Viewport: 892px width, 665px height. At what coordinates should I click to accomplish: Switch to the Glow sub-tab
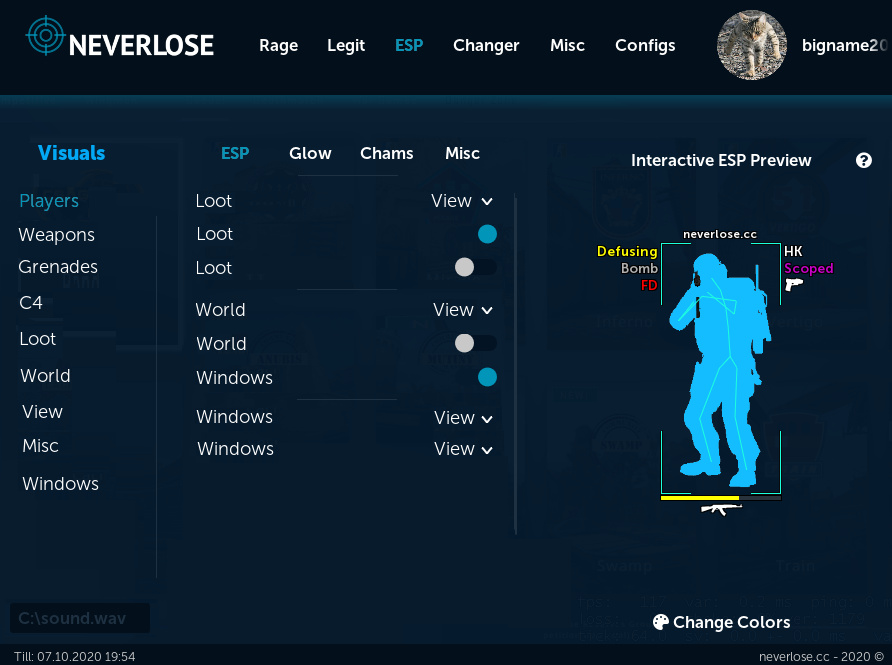[310, 153]
